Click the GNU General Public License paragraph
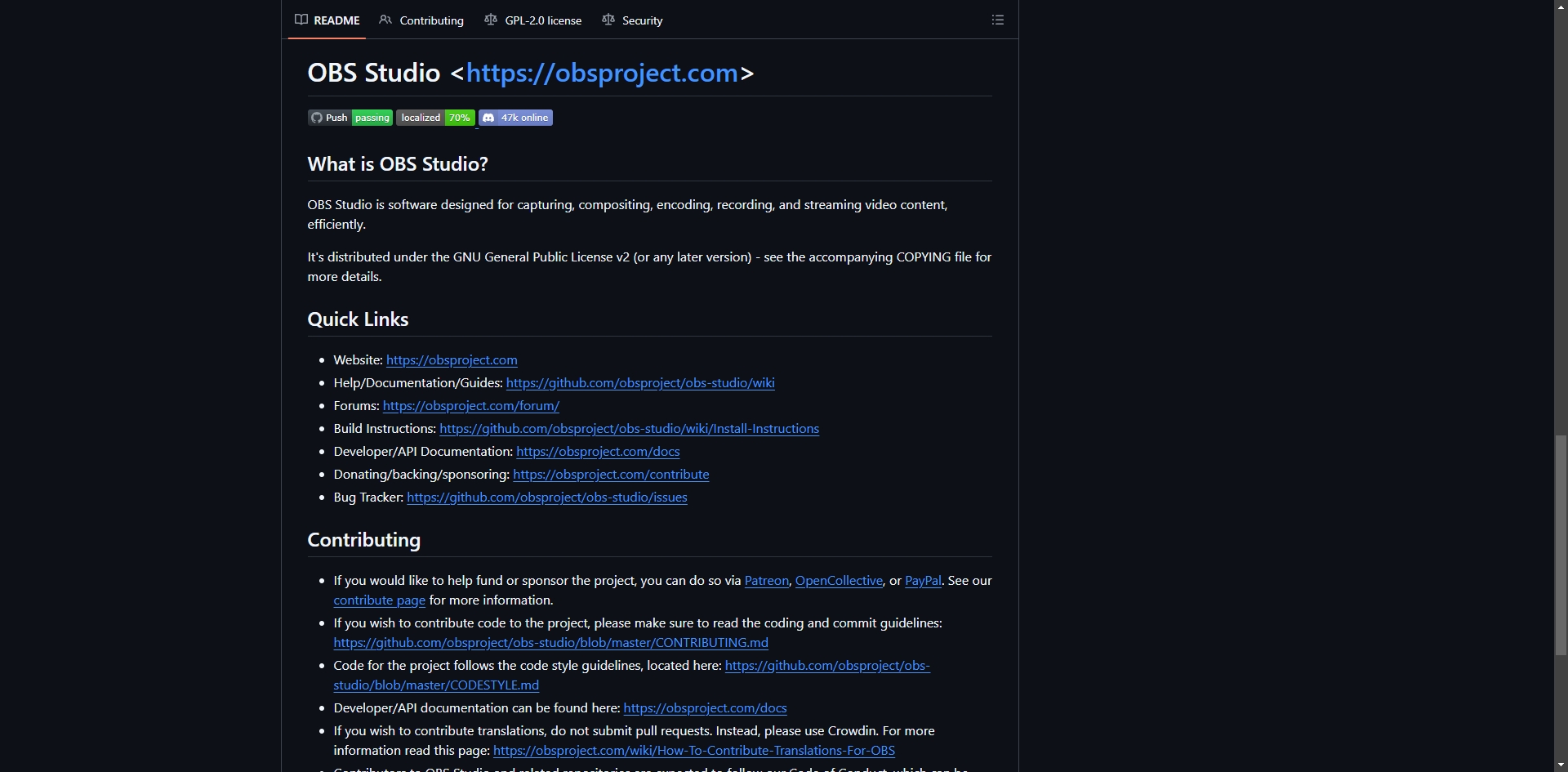This screenshot has height=772, width=1568. pyautogui.click(x=649, y=267)
